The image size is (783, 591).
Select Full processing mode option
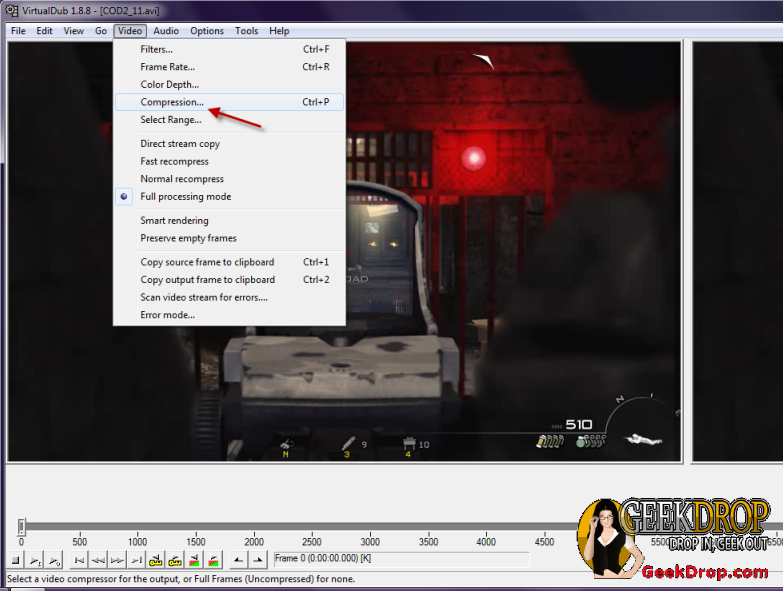185,197
